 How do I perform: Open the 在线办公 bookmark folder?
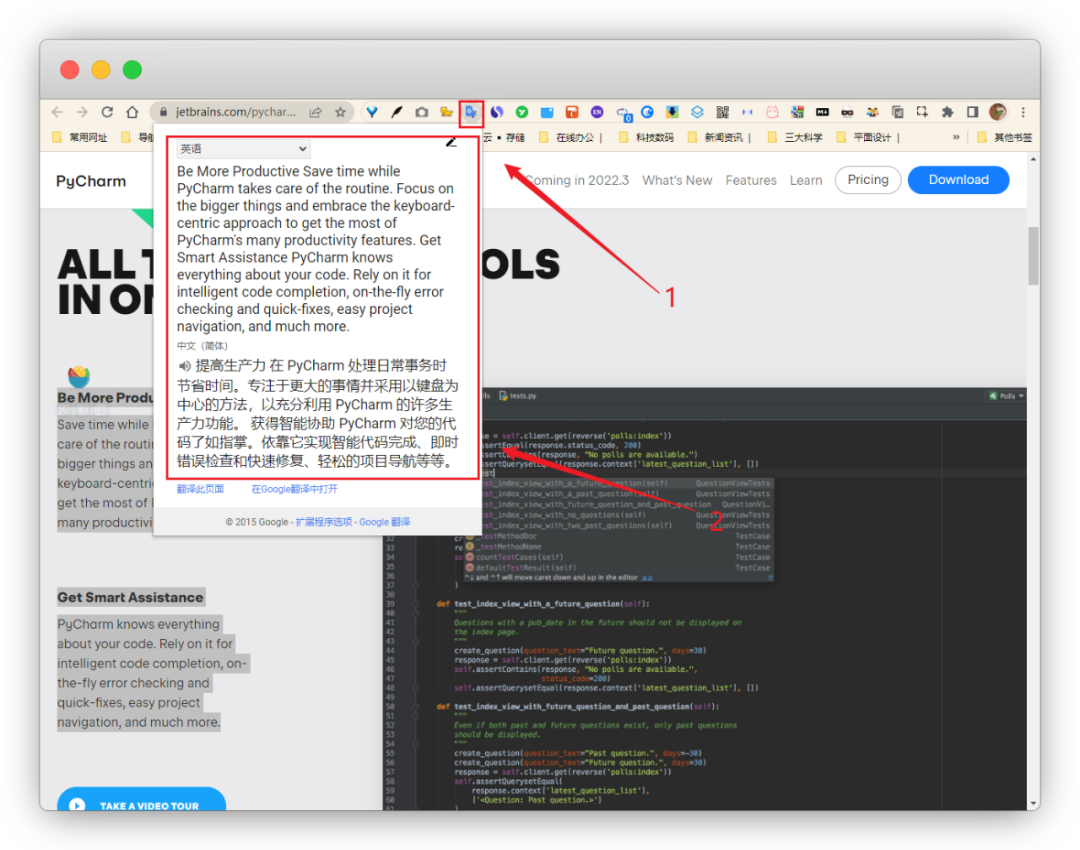(567, 137)
